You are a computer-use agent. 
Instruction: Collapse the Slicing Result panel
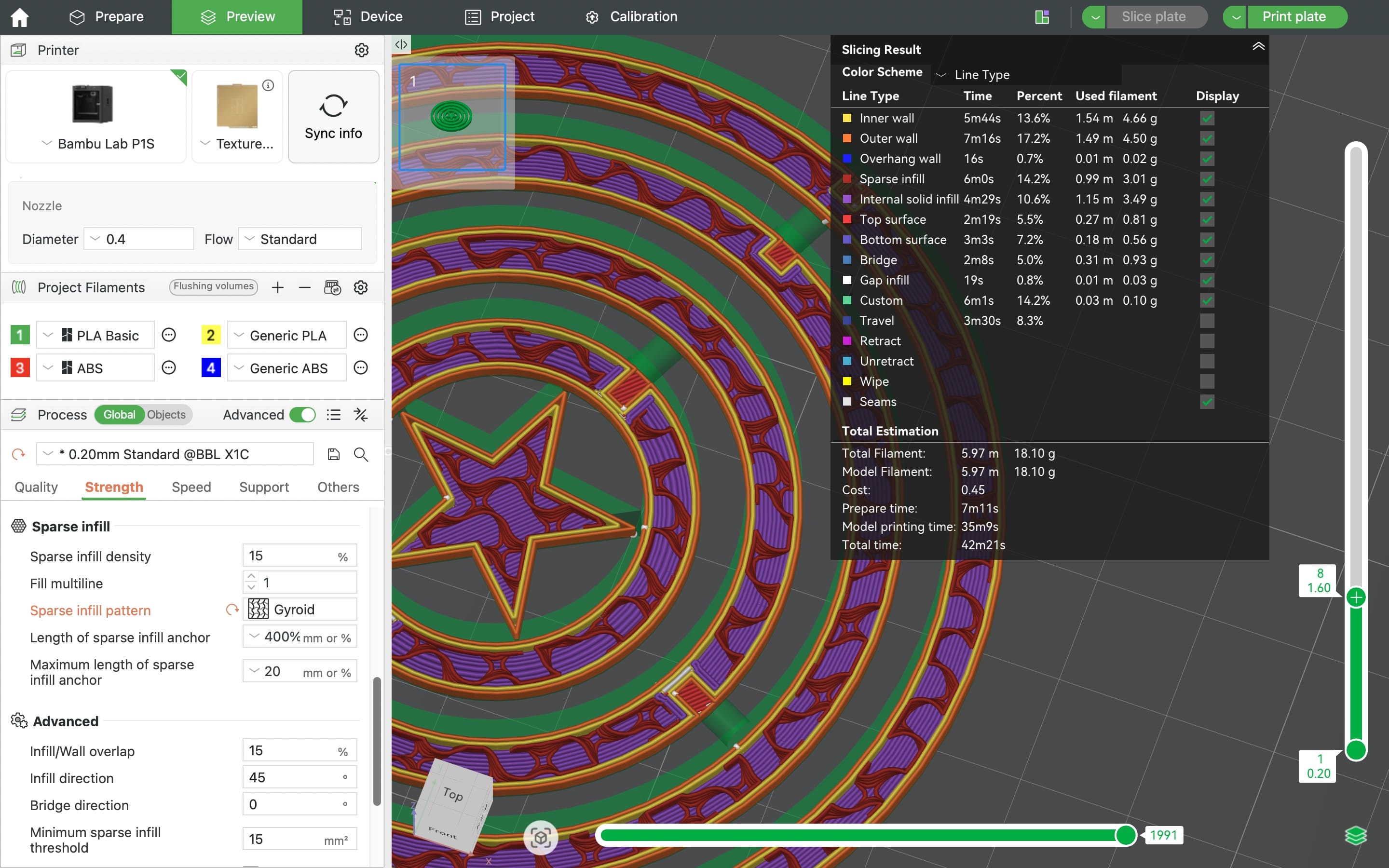click(1258, 47)
